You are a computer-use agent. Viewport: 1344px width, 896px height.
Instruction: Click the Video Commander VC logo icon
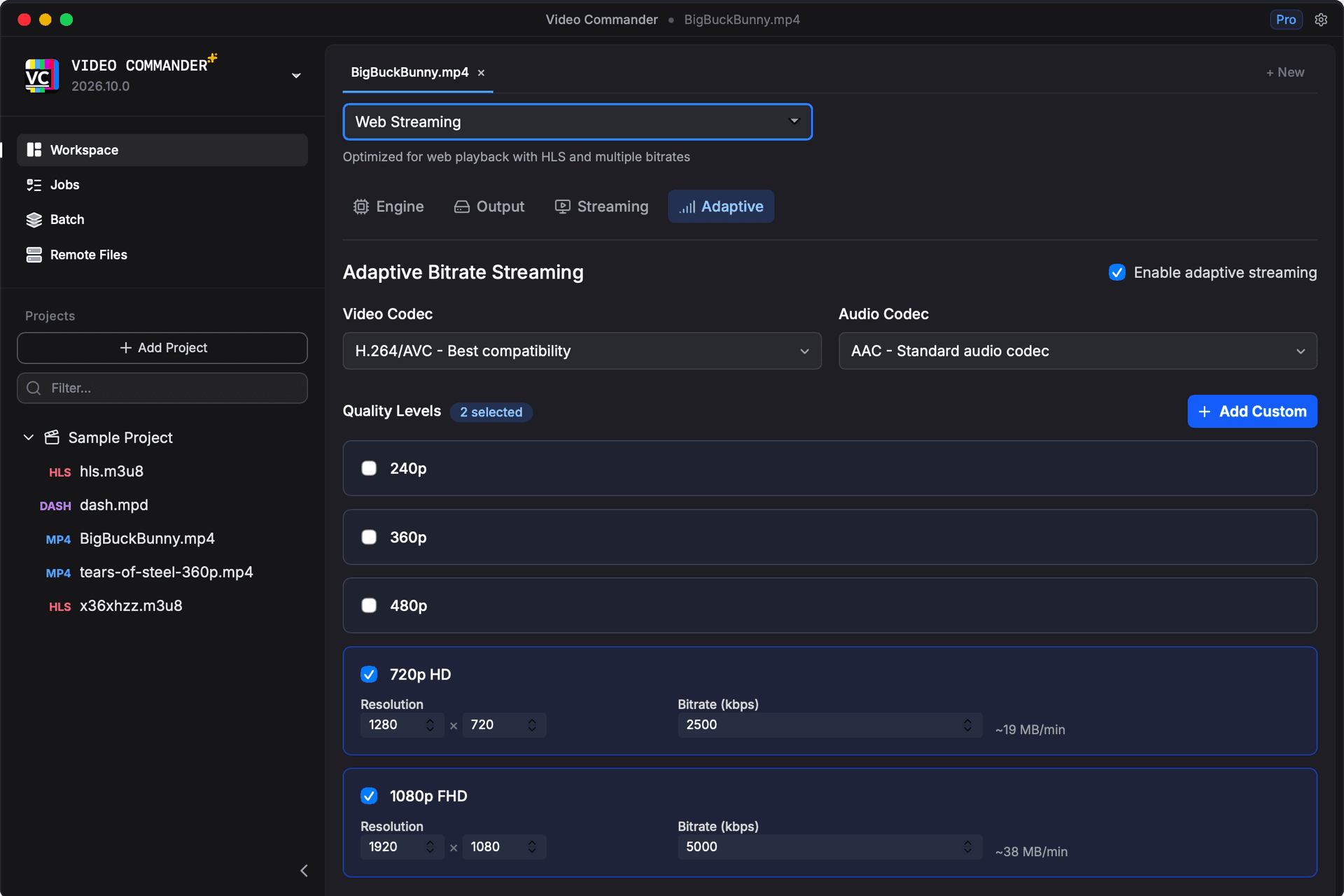(x=41, y=76)
